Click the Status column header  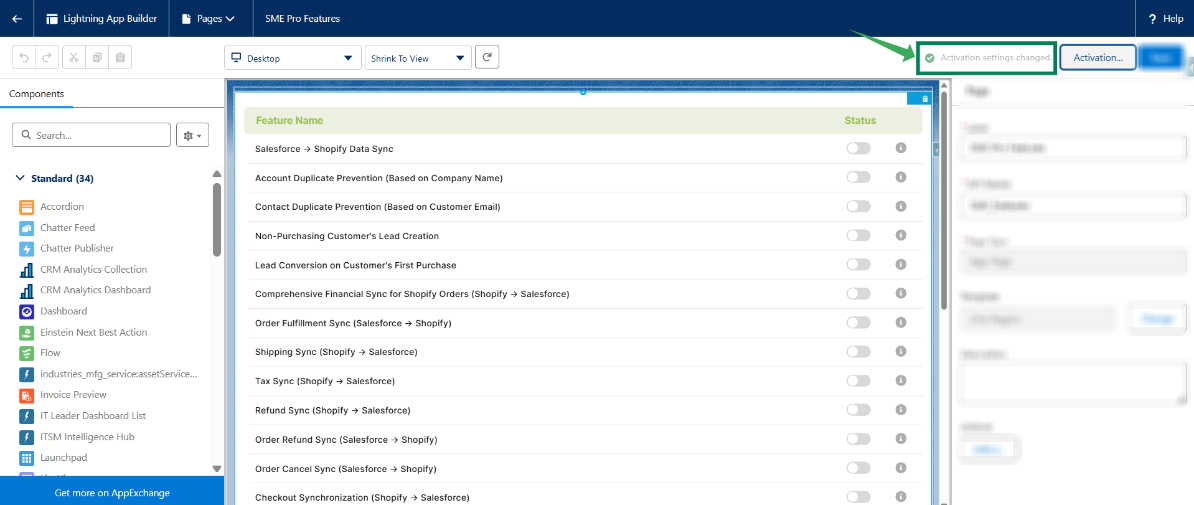(x=860, y=120)
